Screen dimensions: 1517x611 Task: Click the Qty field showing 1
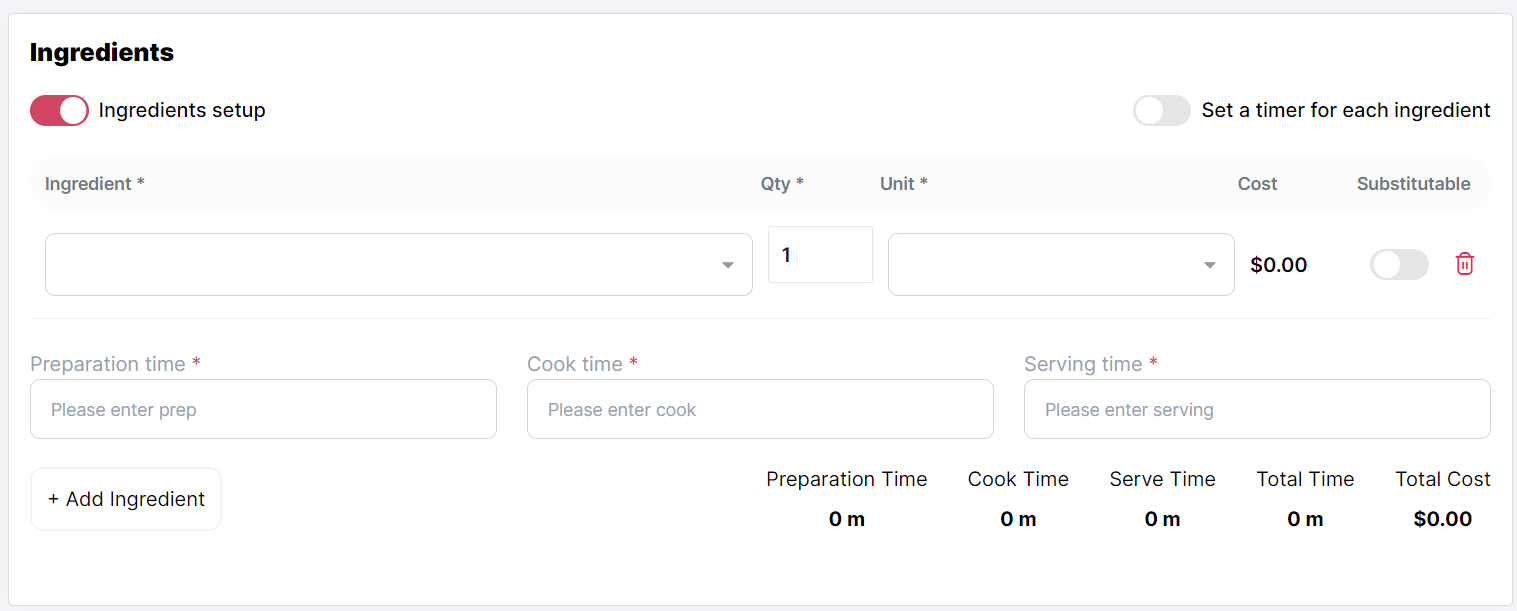(x=819, y=255)
